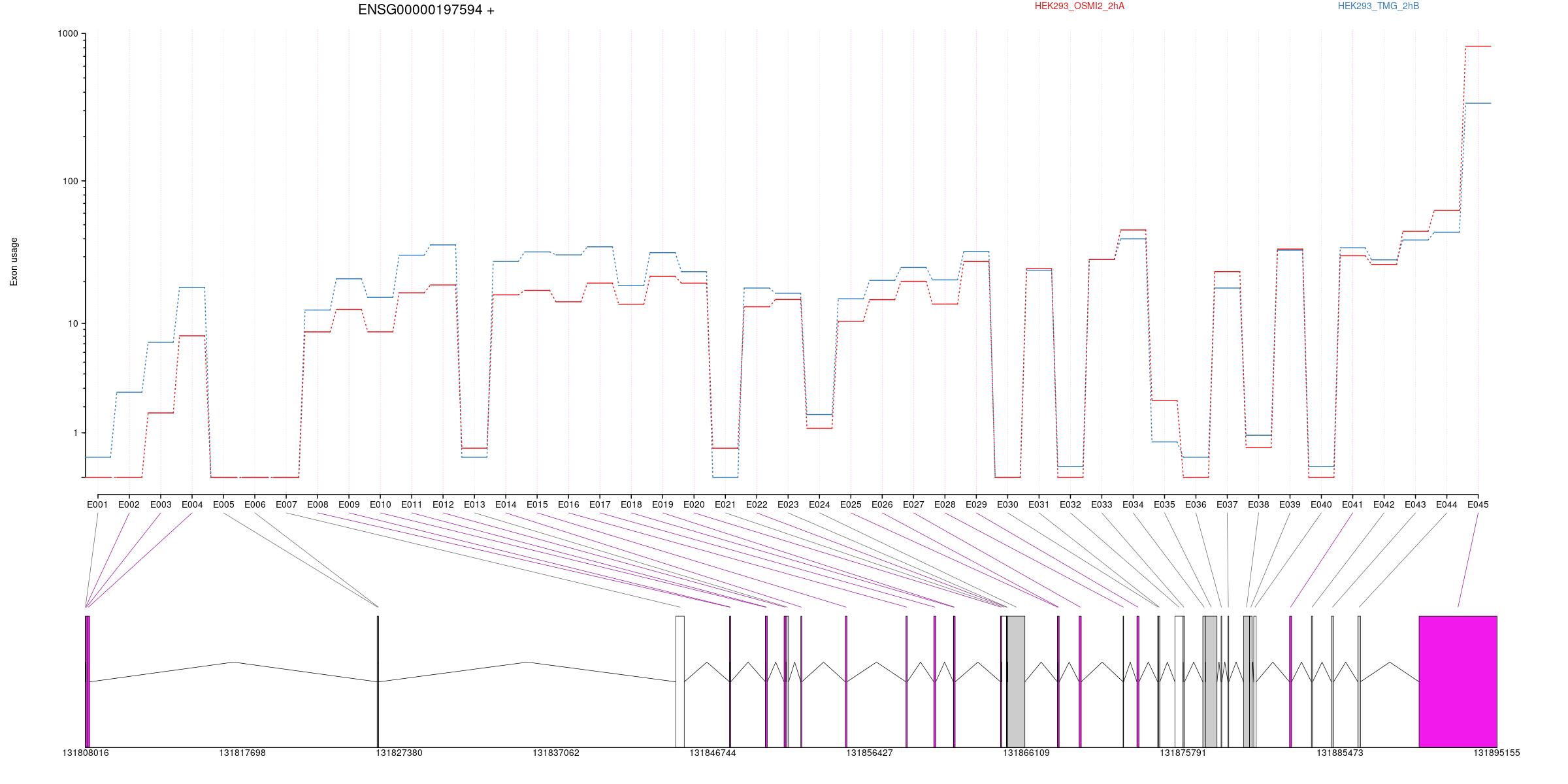This screenshot has width=1568, height=784.
Task: Select the HEK293_TMG_2hB legend label
Action: [1379, 6]
